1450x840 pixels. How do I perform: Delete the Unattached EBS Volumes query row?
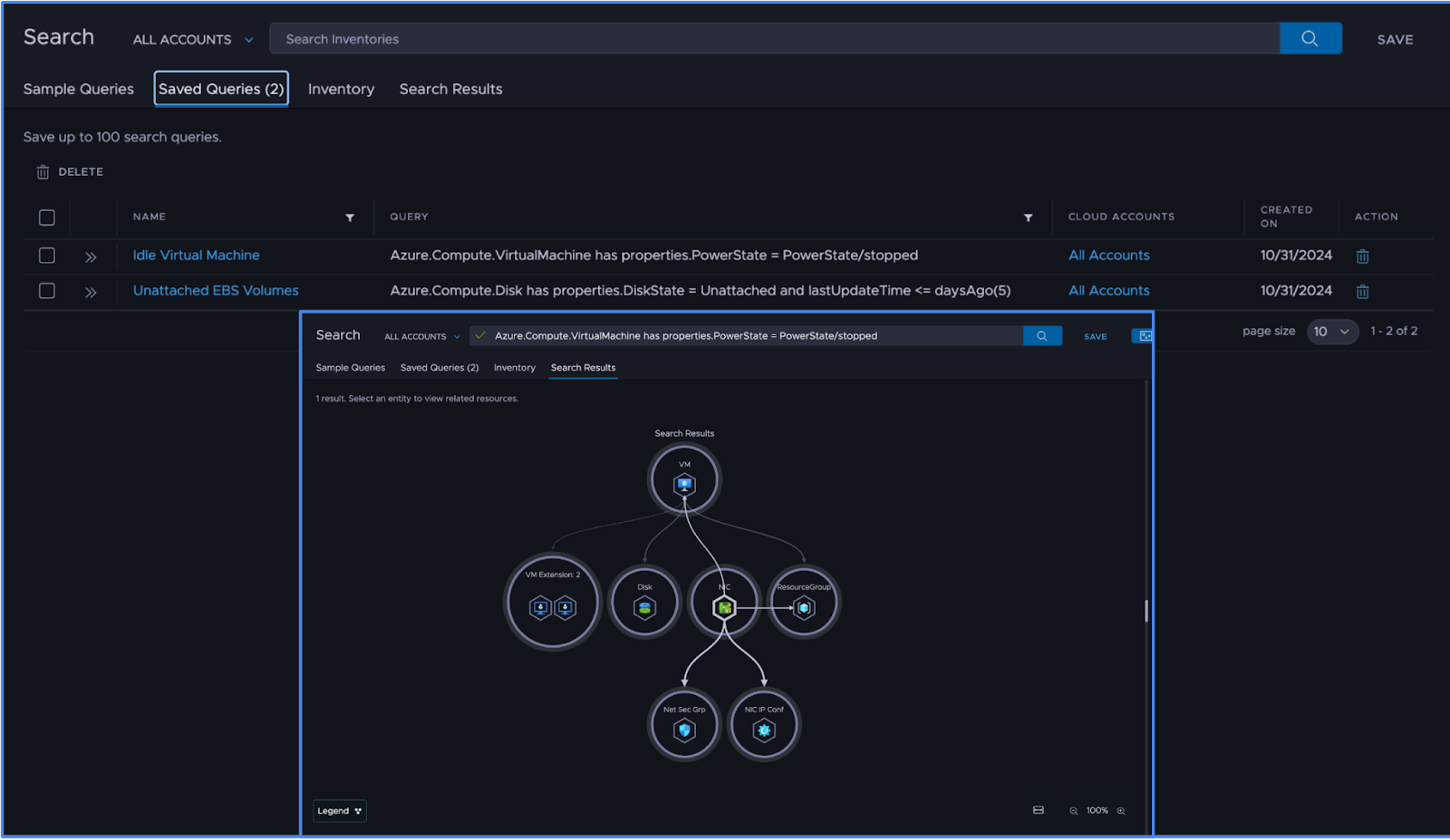coord(1362,292)
